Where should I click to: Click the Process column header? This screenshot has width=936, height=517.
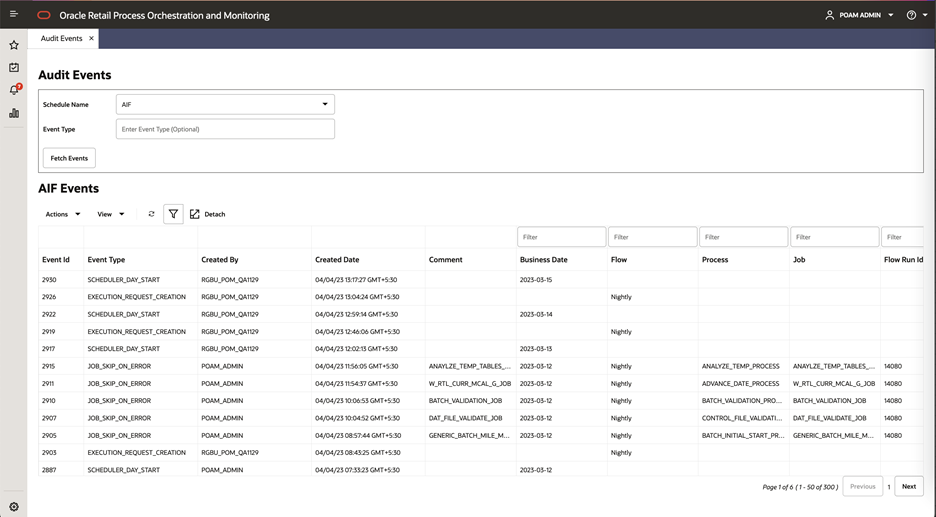click(x=715, y=260)
